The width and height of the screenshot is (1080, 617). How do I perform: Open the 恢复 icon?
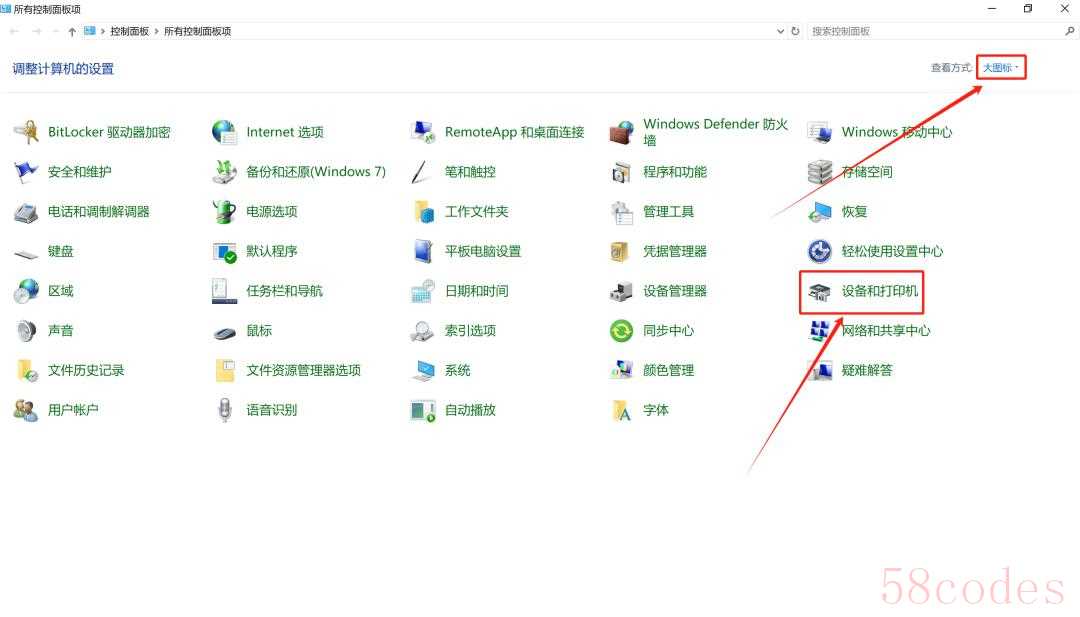tap(820, 212)
